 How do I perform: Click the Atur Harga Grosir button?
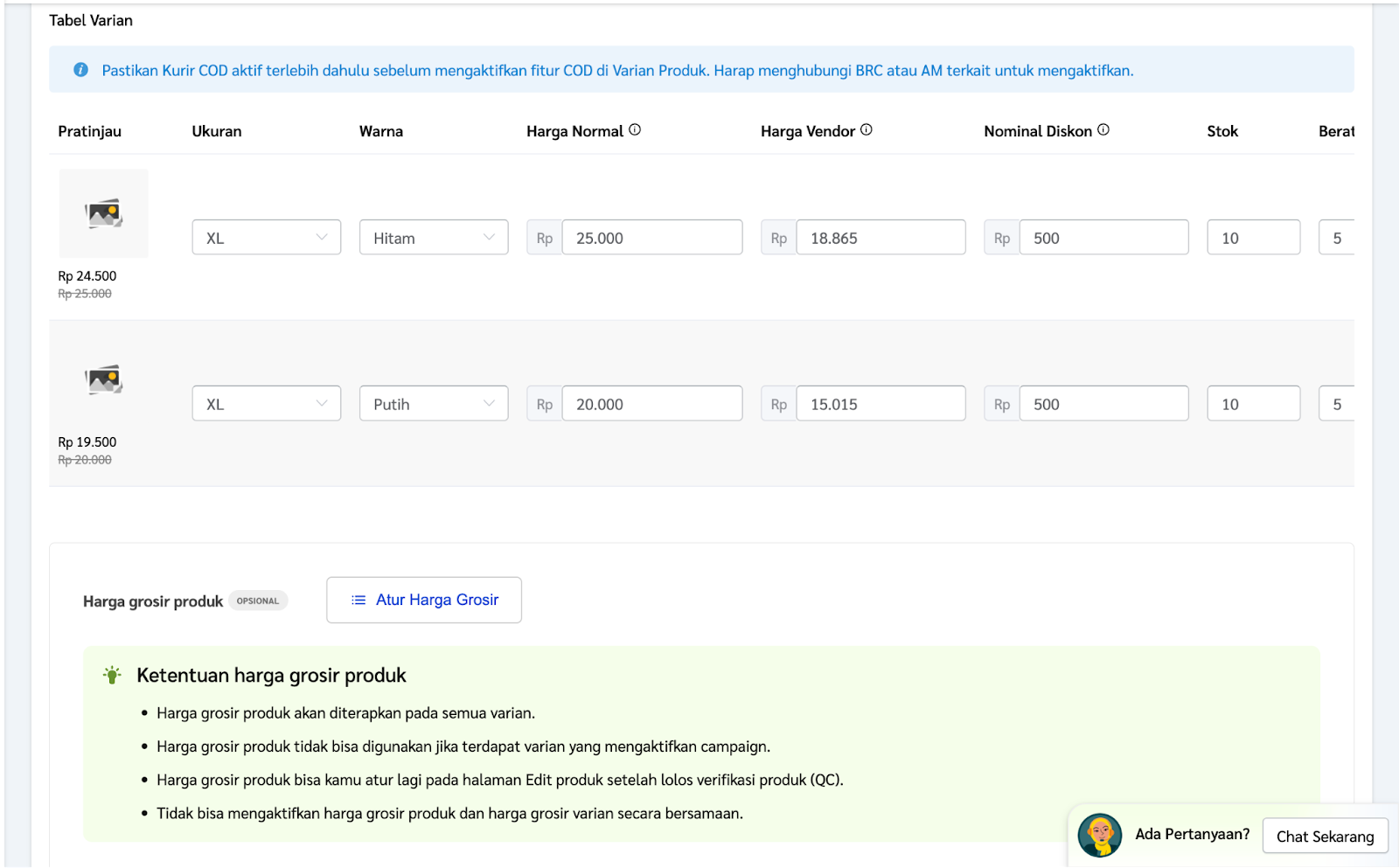click(423, 600)
